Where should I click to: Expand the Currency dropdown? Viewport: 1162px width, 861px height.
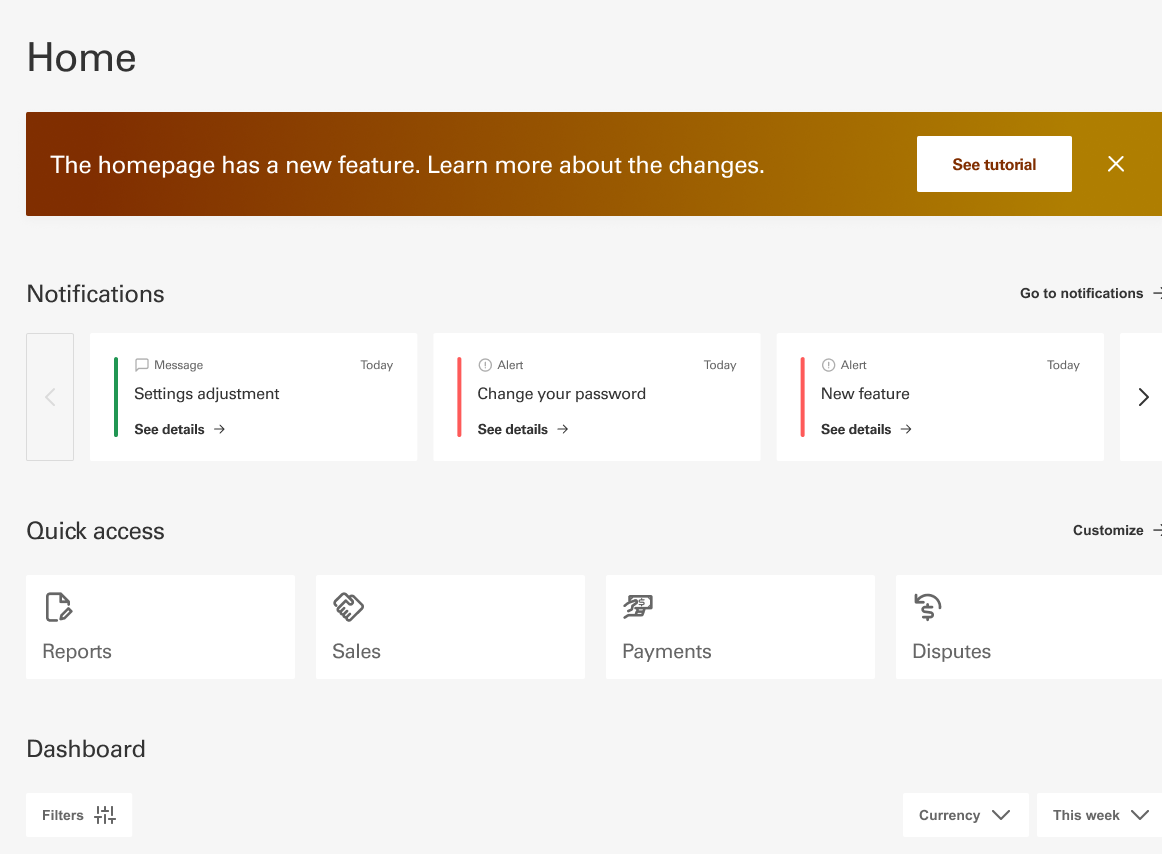964,815
